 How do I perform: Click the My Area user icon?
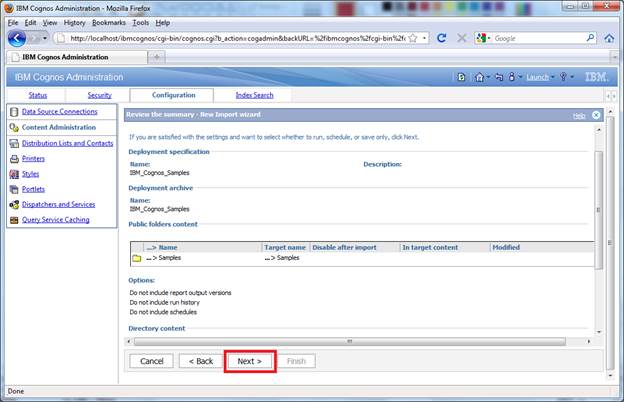[512, 77]
